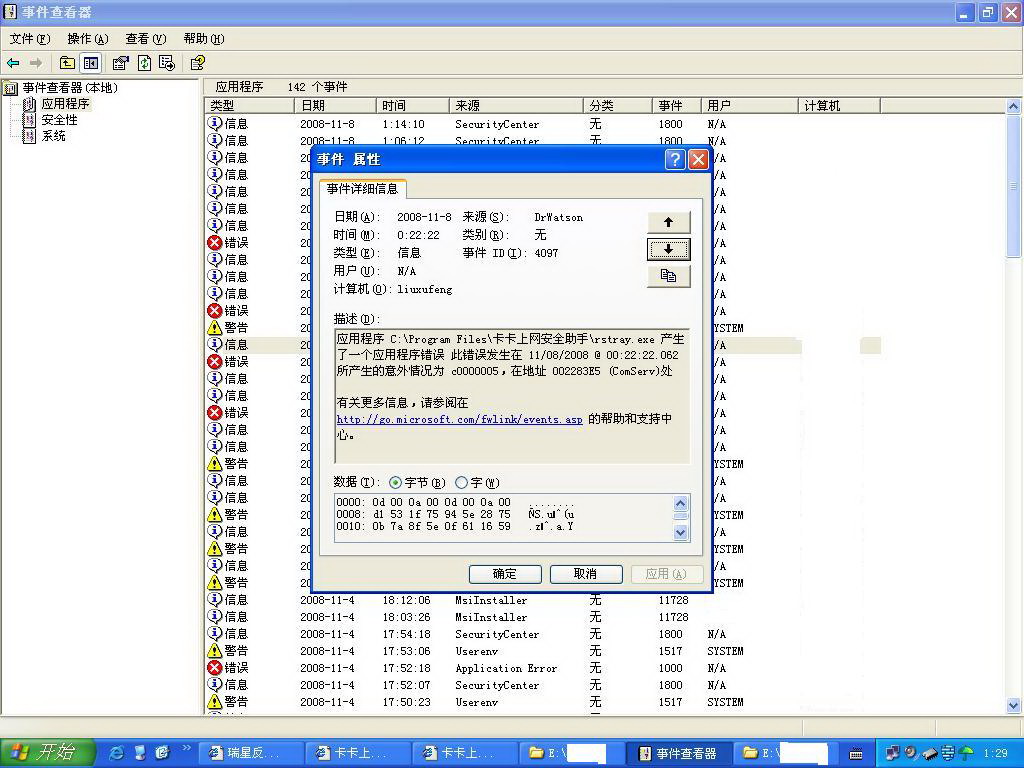The image size is (1024, 768).
Task: Open the 开始 Start menu
Action: 47,753
